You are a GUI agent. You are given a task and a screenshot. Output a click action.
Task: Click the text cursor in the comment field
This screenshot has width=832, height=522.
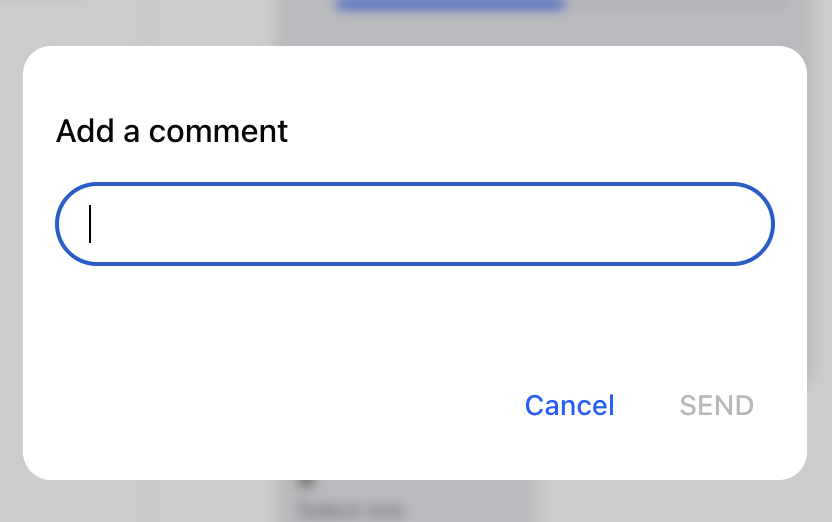point(90,224)
